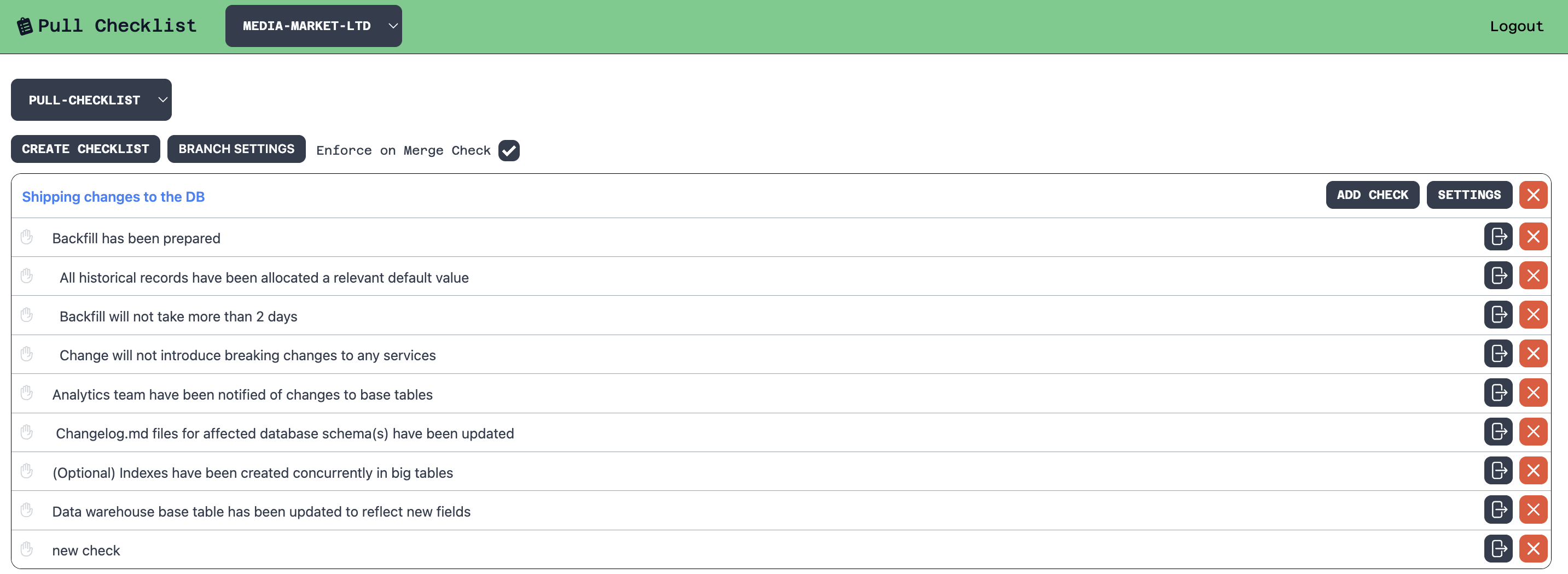Click move icon for Data warehouse base table row

pyautogui.click(x=1498, y=509)
